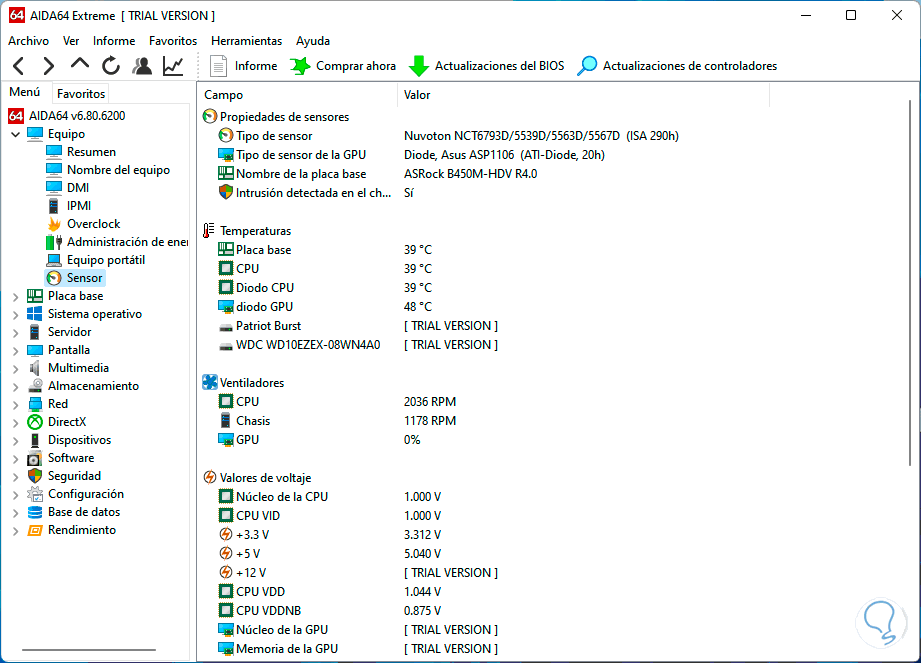The height and width of the screenshot is (663, 921).
Task: Click the Temperaturas thermometer icon
Action: tap(209, 231)
